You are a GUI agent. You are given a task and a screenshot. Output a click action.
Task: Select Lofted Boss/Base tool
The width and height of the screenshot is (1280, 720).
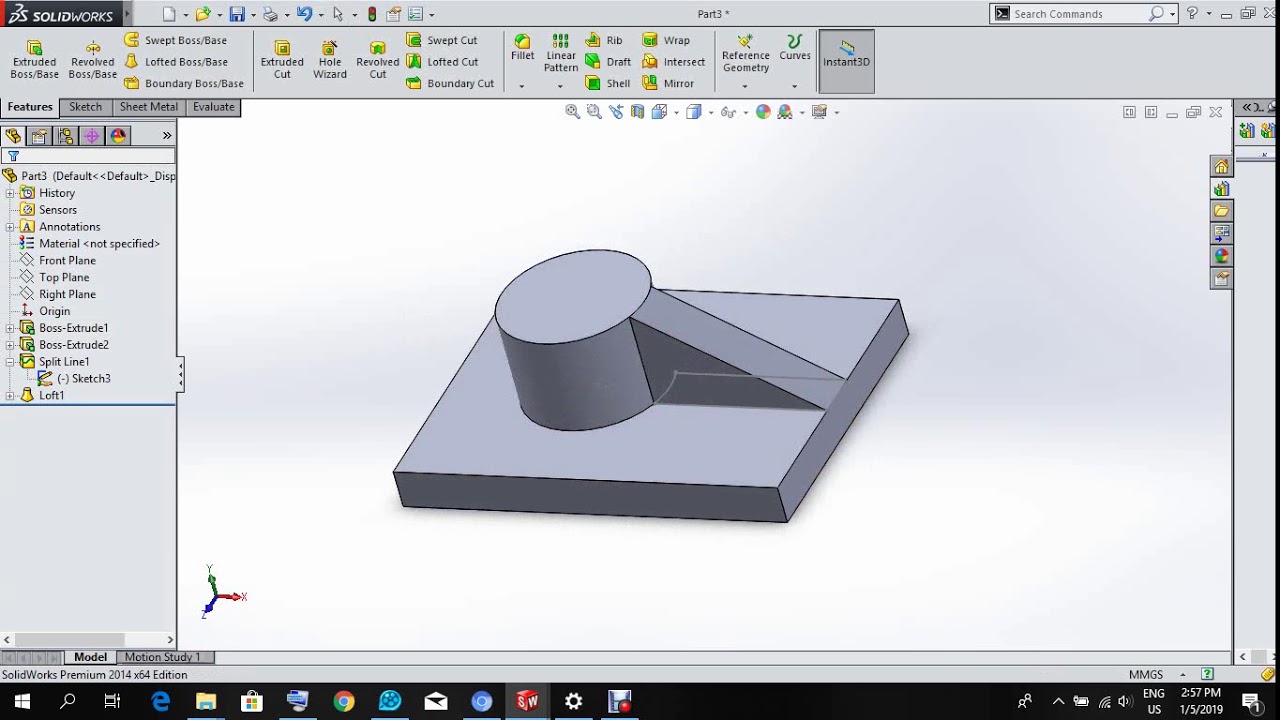tap(175, 62)
